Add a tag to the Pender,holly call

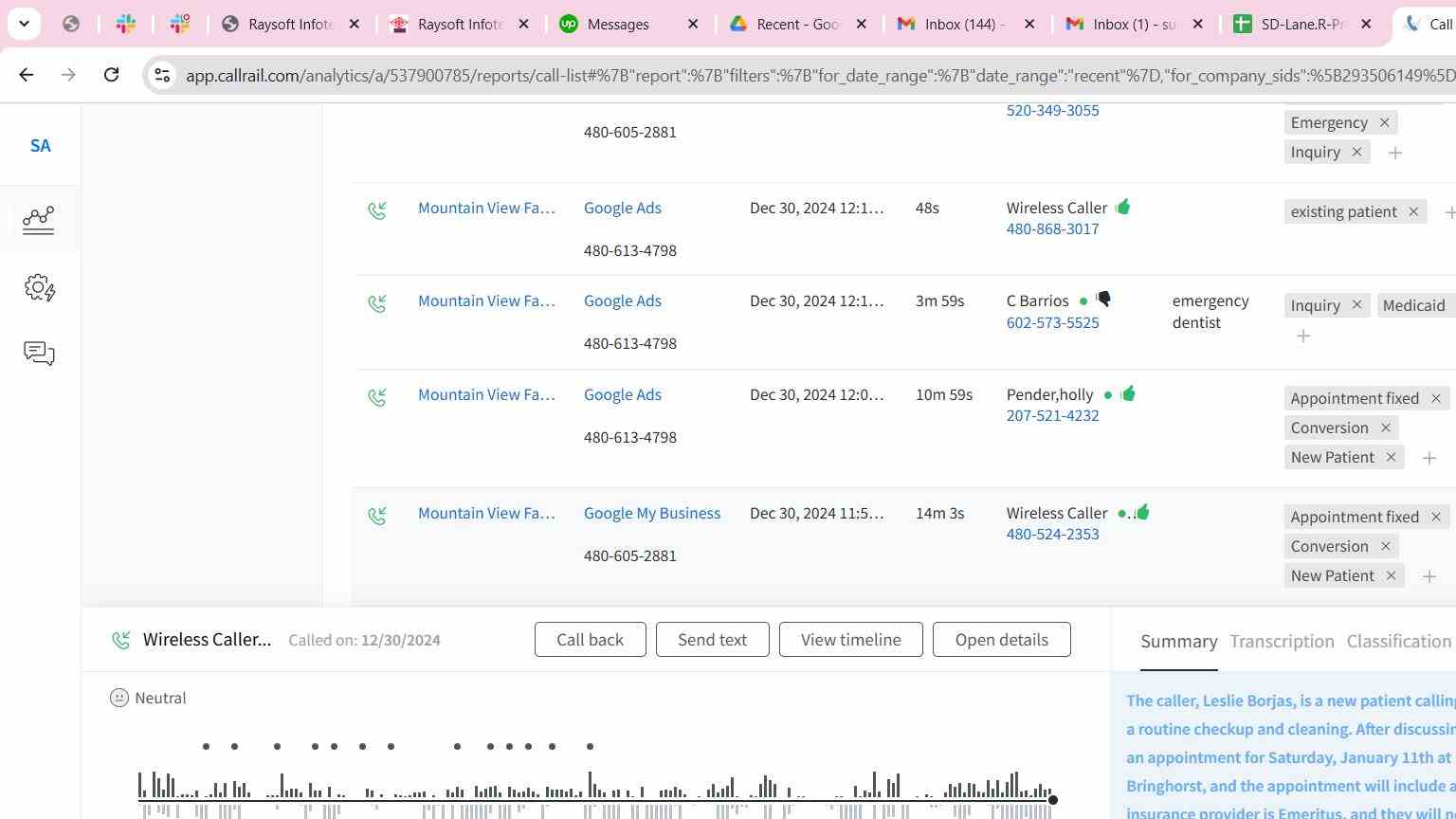pos(1429,458)
